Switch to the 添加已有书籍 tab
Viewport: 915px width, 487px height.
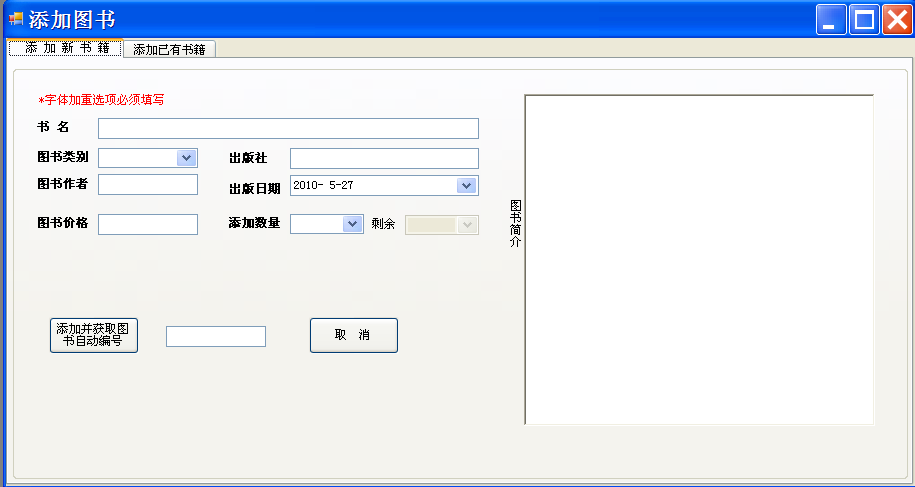170,49
